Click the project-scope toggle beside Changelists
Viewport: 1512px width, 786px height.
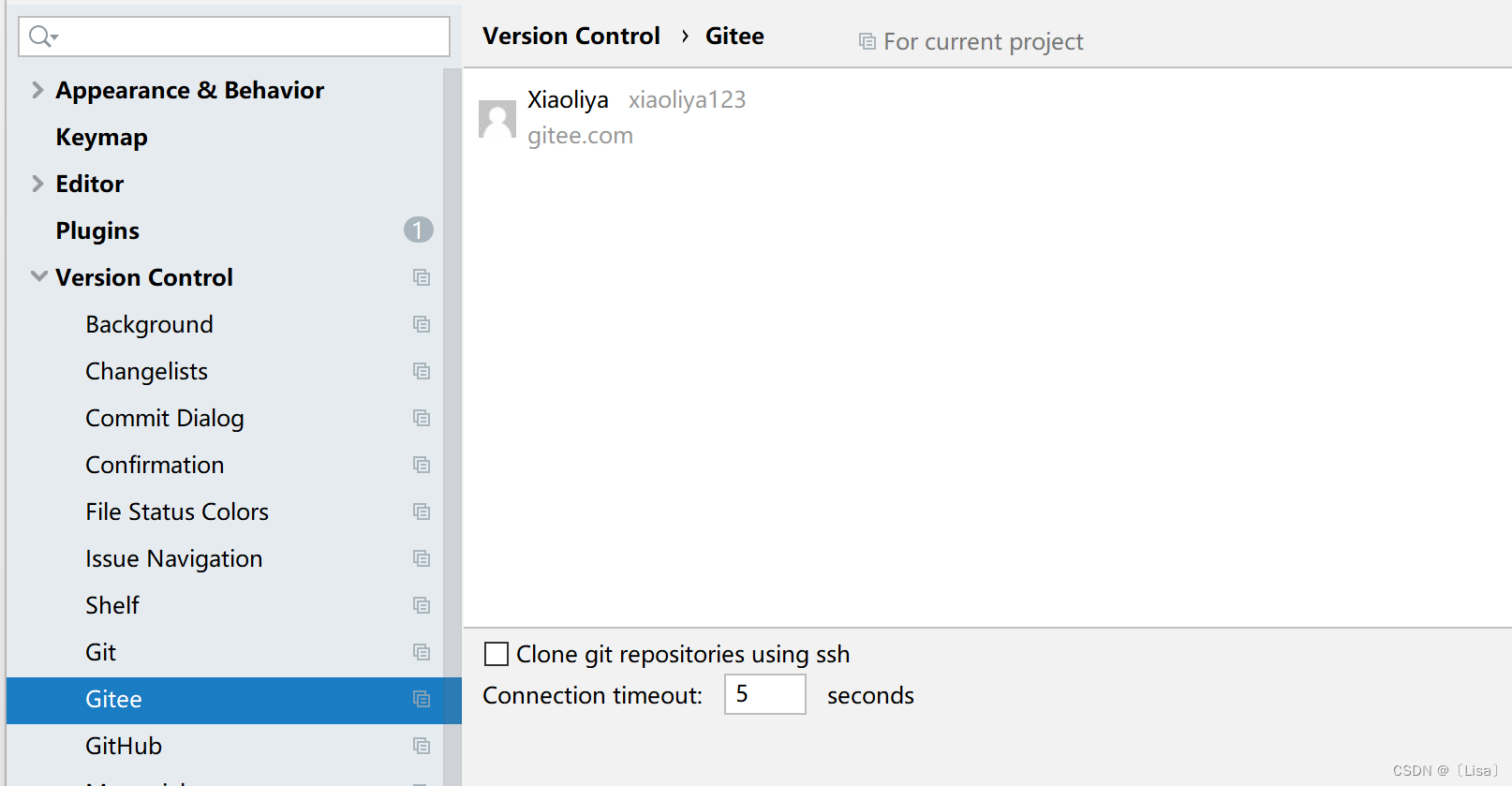(421, 371)
